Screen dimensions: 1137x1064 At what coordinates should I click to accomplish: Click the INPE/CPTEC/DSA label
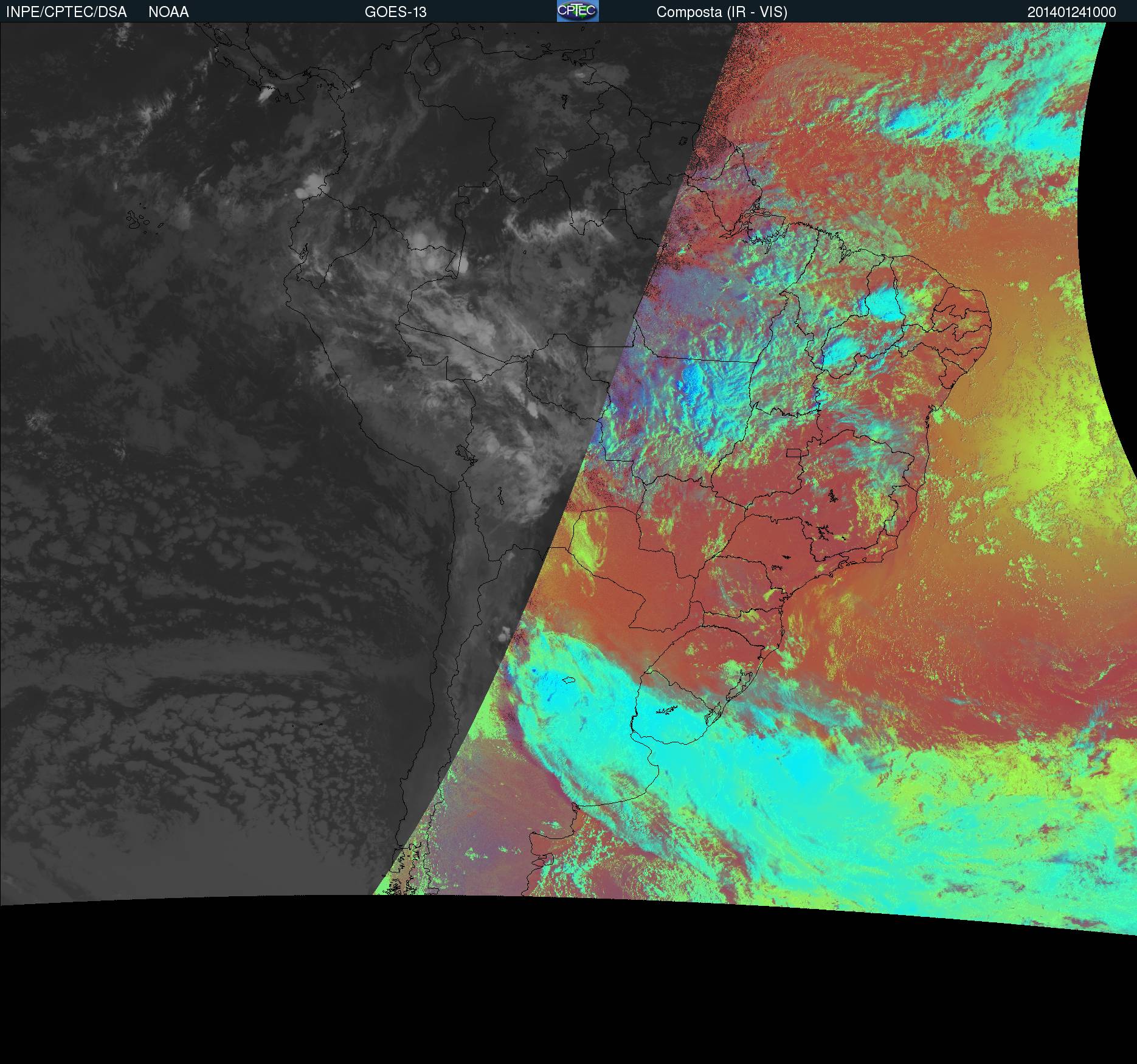pyautogui.click(x=66, y=12)
